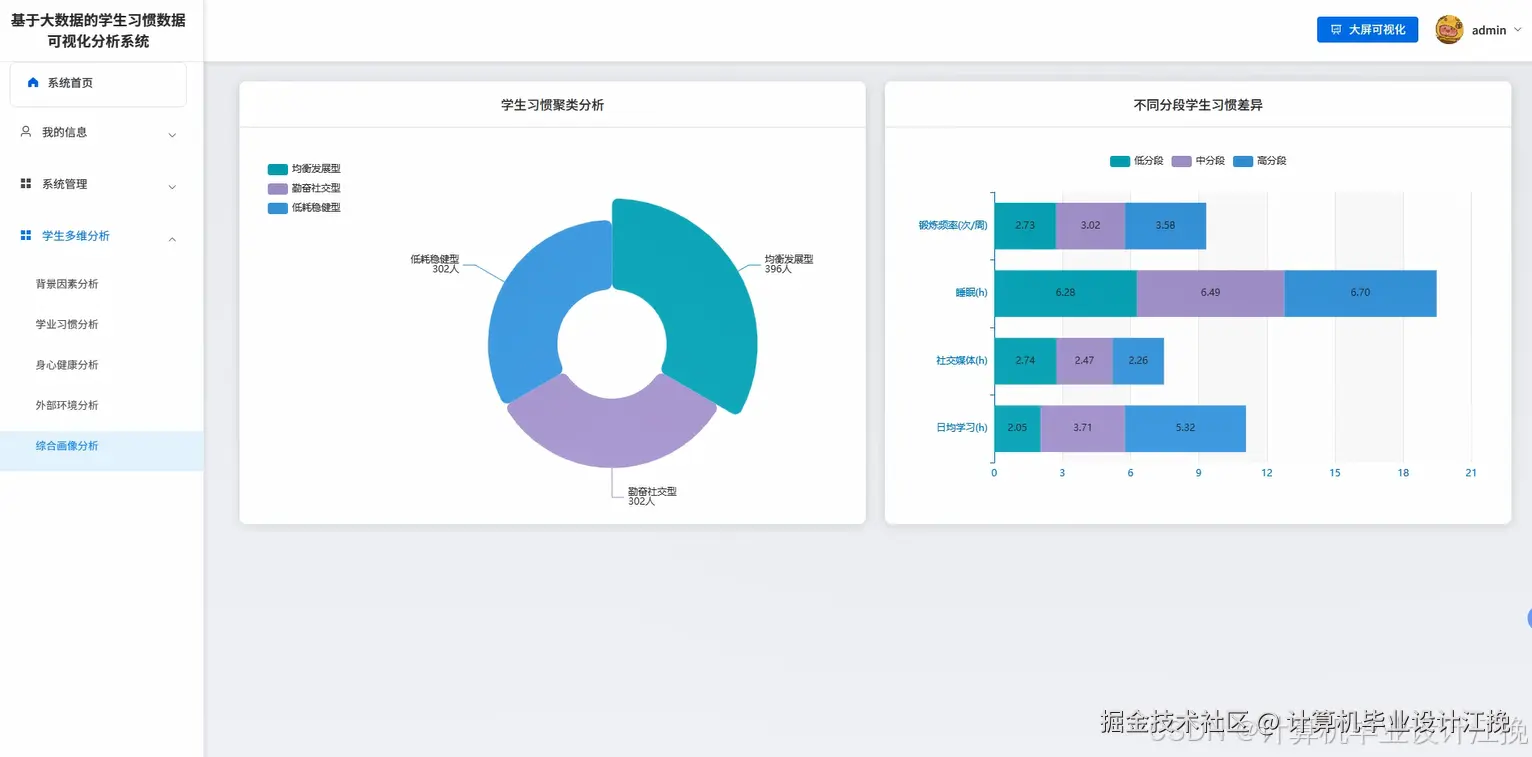Toggle 低耗稳健型 legend entry in pie chart

coord(304,208)
